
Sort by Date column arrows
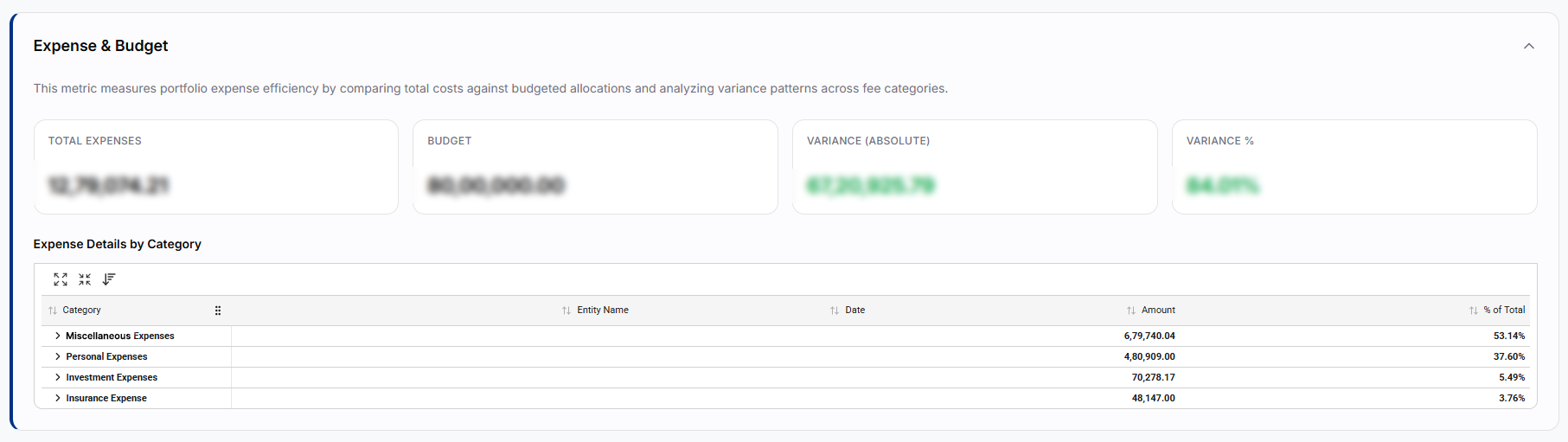(835, 311)
